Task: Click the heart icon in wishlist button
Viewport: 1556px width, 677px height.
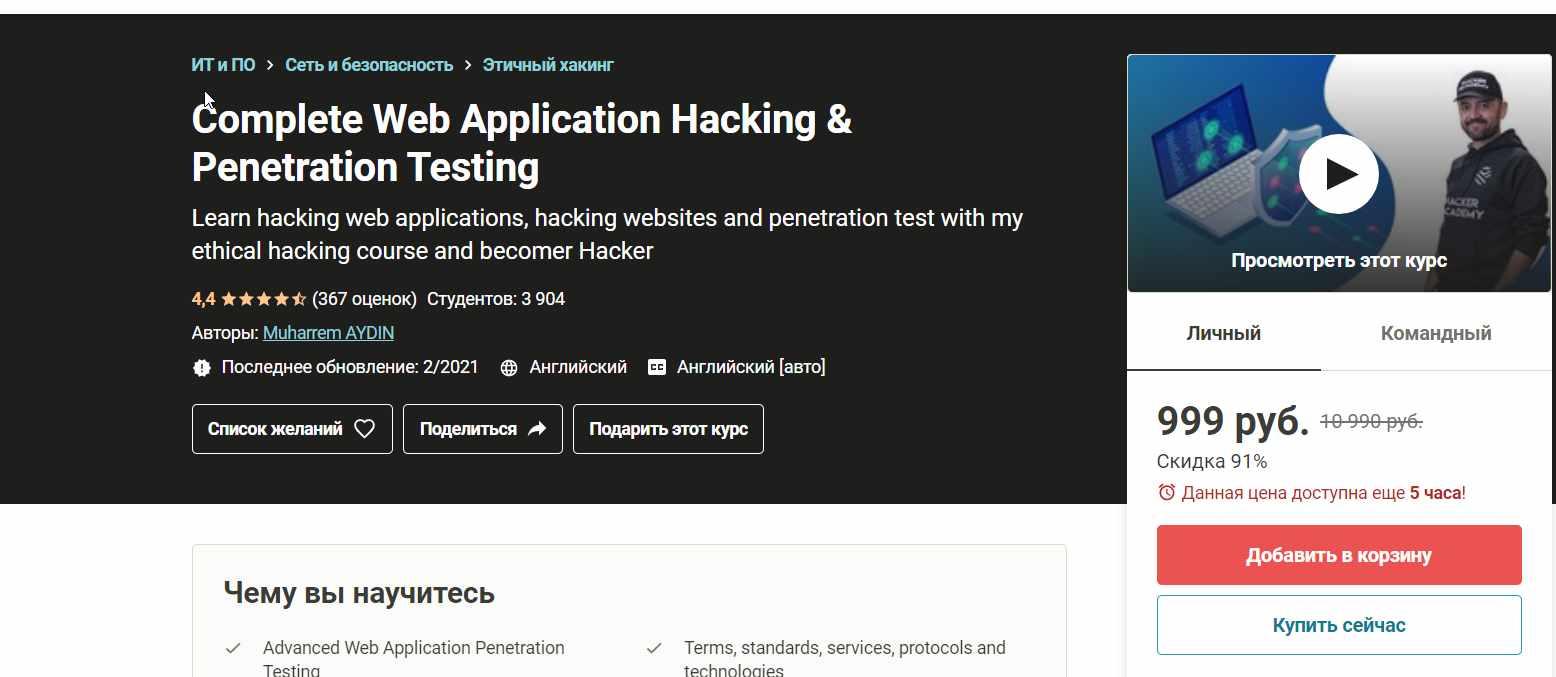Action: [x=365, y=429]
